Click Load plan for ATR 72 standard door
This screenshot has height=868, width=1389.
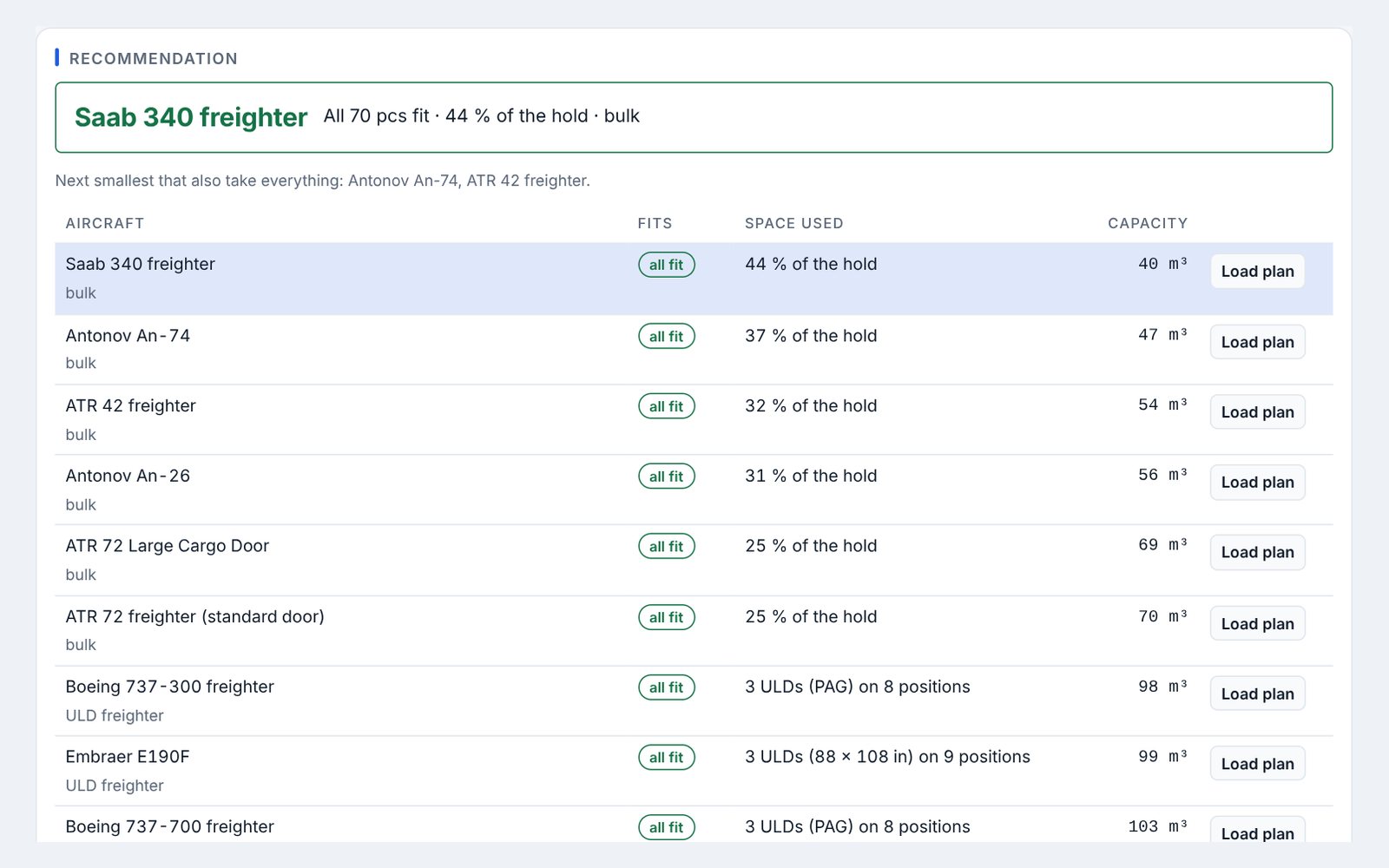(1257, 623)
